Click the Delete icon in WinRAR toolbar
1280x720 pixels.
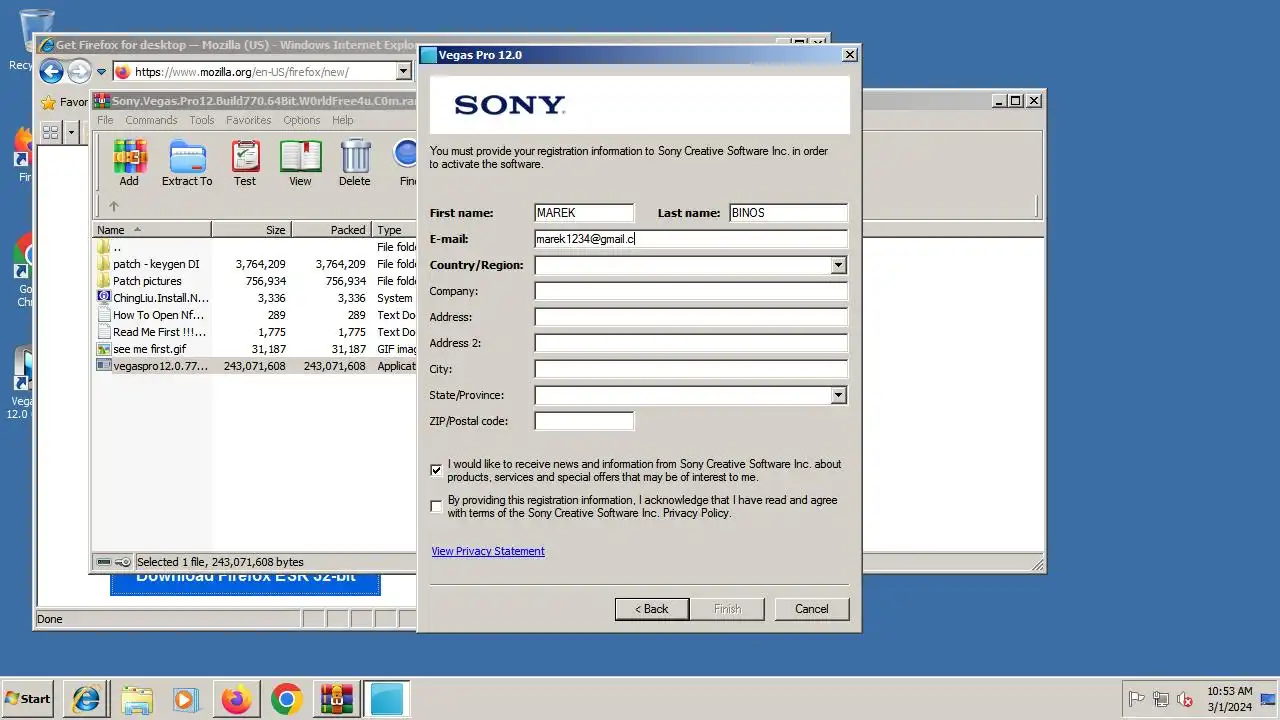tap(354, 163)
